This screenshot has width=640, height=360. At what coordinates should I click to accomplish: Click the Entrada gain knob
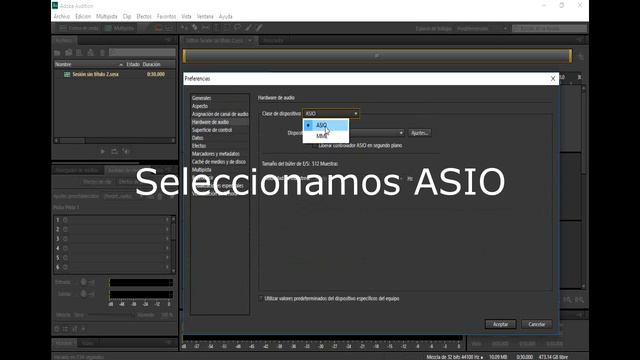[x=83, y=282]
